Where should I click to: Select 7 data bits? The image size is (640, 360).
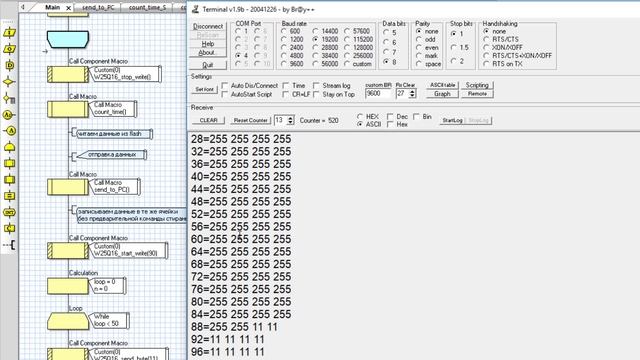(x=386, y=52)
